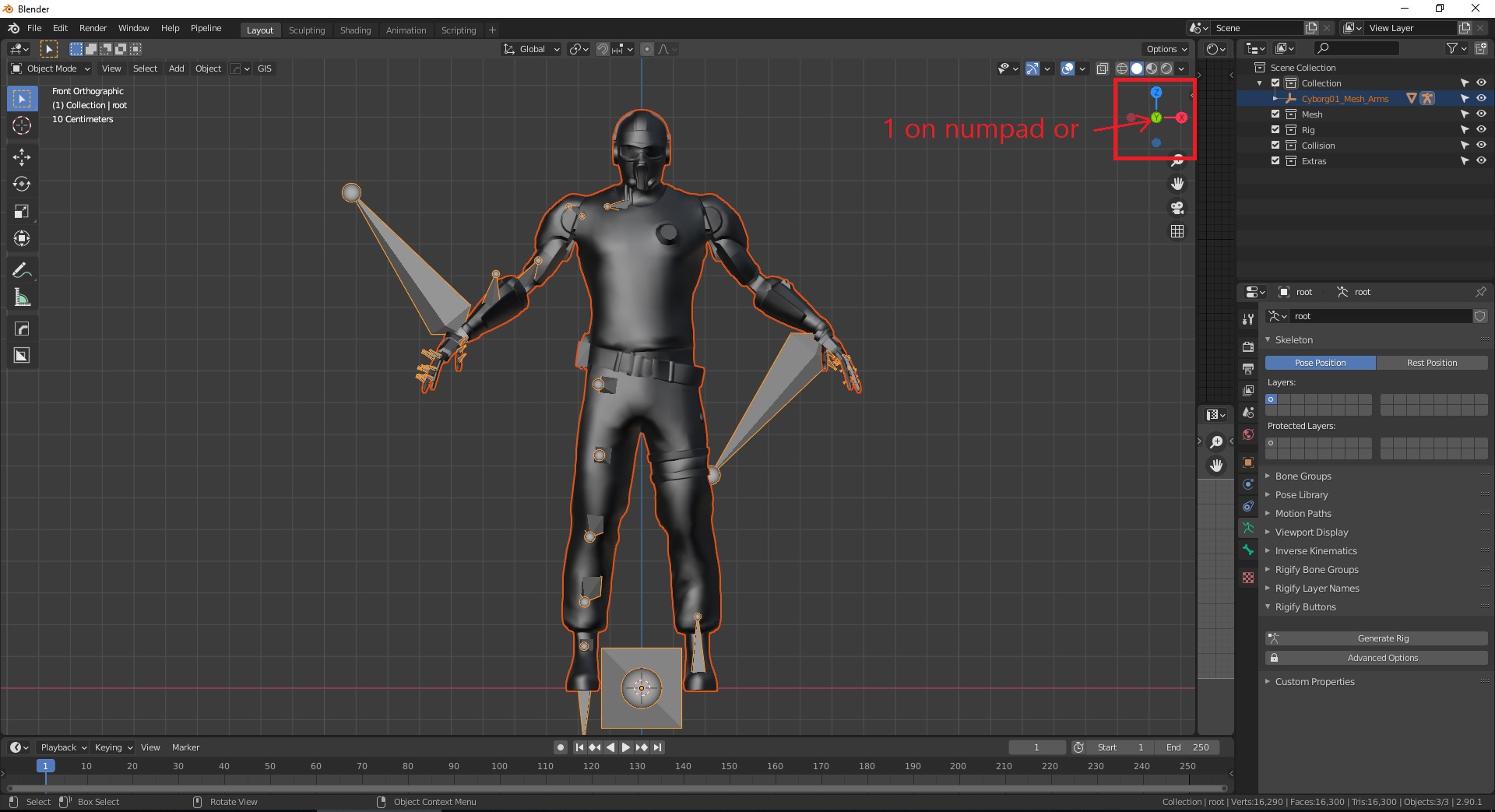Select the Scale tool in toolbar
The image size is (1495, 812).
(x=22, y=212)
